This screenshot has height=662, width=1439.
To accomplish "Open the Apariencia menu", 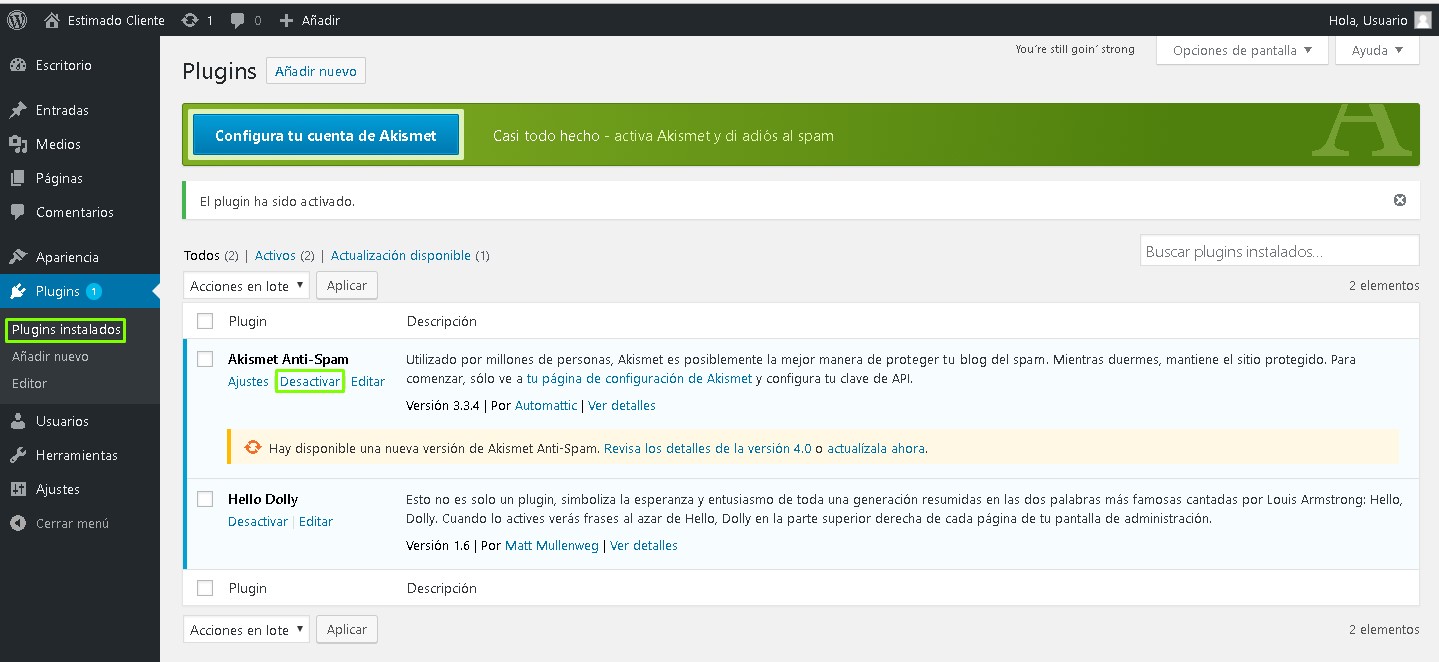I will [67, 257].
